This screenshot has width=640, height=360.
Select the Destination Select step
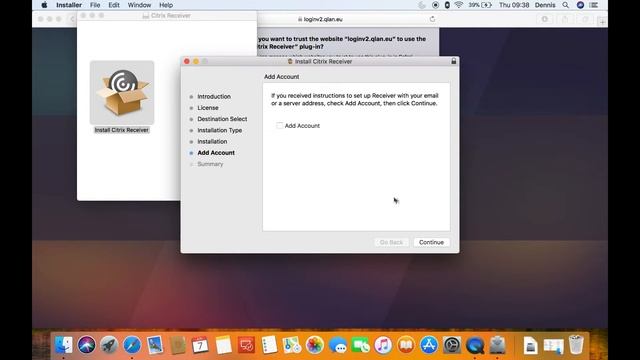[222, 119]
